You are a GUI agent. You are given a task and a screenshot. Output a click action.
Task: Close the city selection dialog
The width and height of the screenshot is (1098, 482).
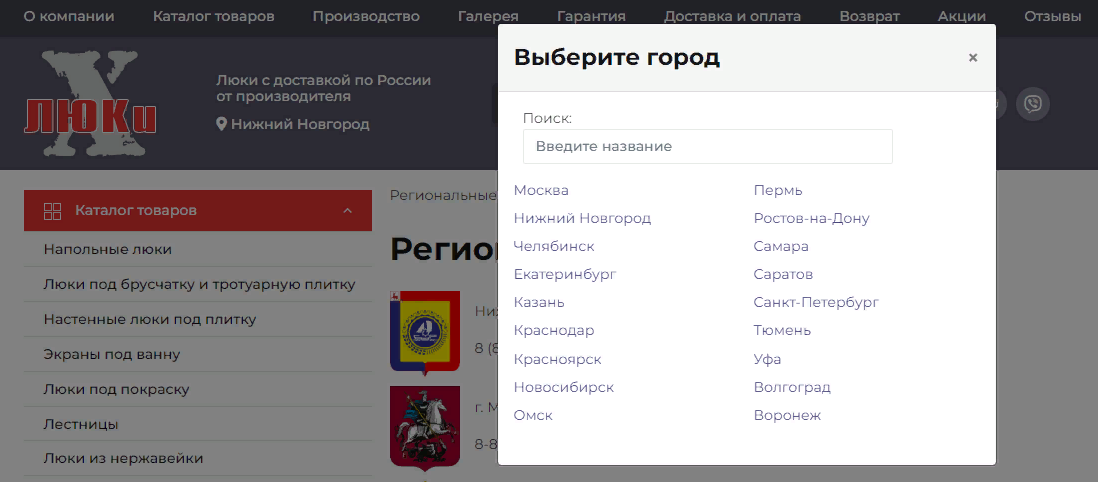click(x=972, y=58)
